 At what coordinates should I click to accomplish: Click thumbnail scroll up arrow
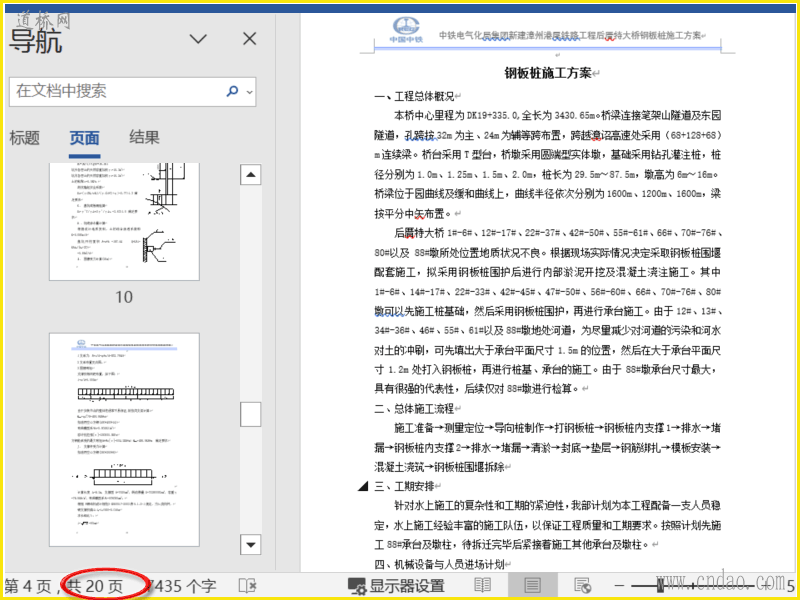(251, 174)
